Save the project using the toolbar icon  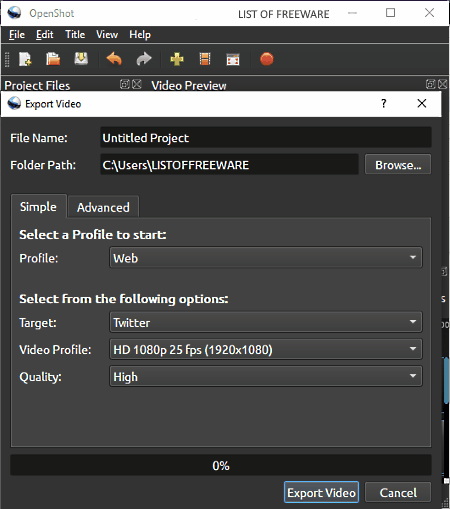click(x=81, y=59)
